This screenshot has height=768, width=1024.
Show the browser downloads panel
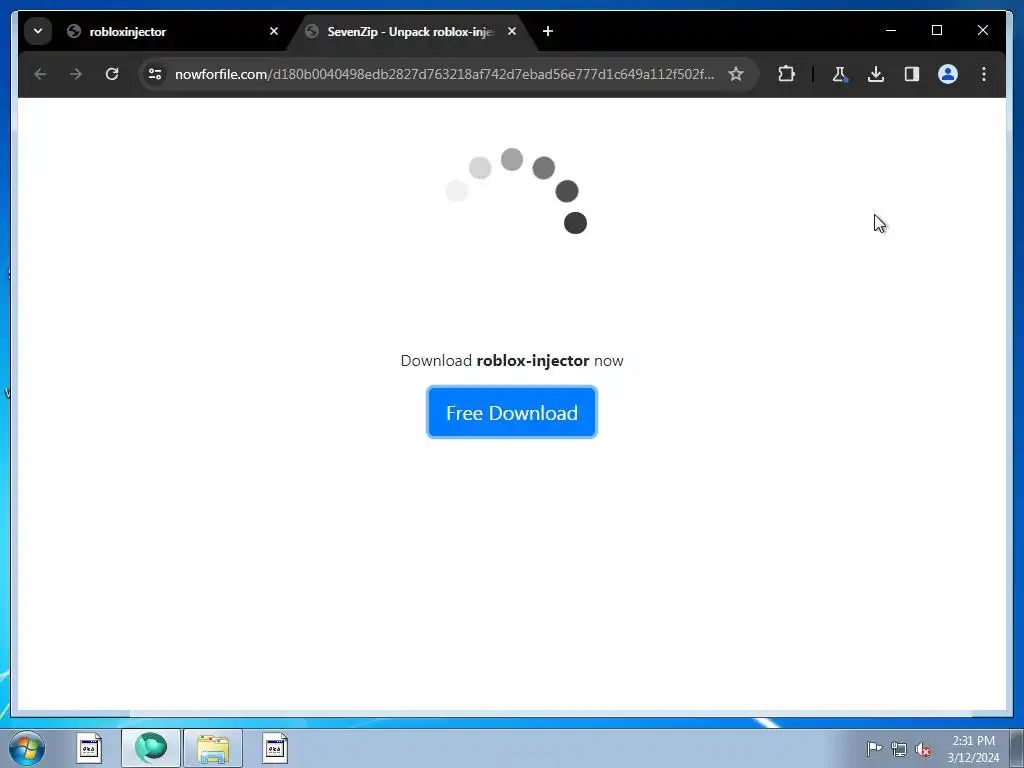tap(876, 74)
